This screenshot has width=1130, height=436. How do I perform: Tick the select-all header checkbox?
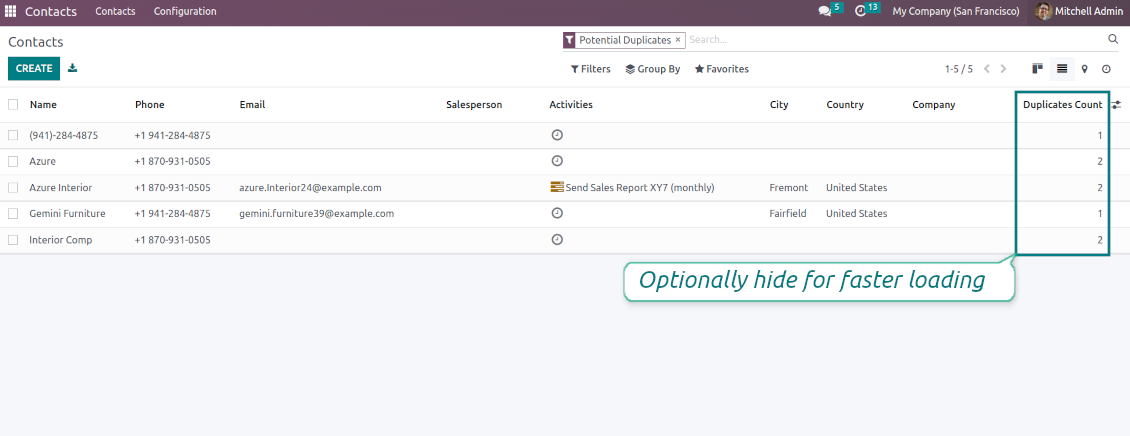13,104
